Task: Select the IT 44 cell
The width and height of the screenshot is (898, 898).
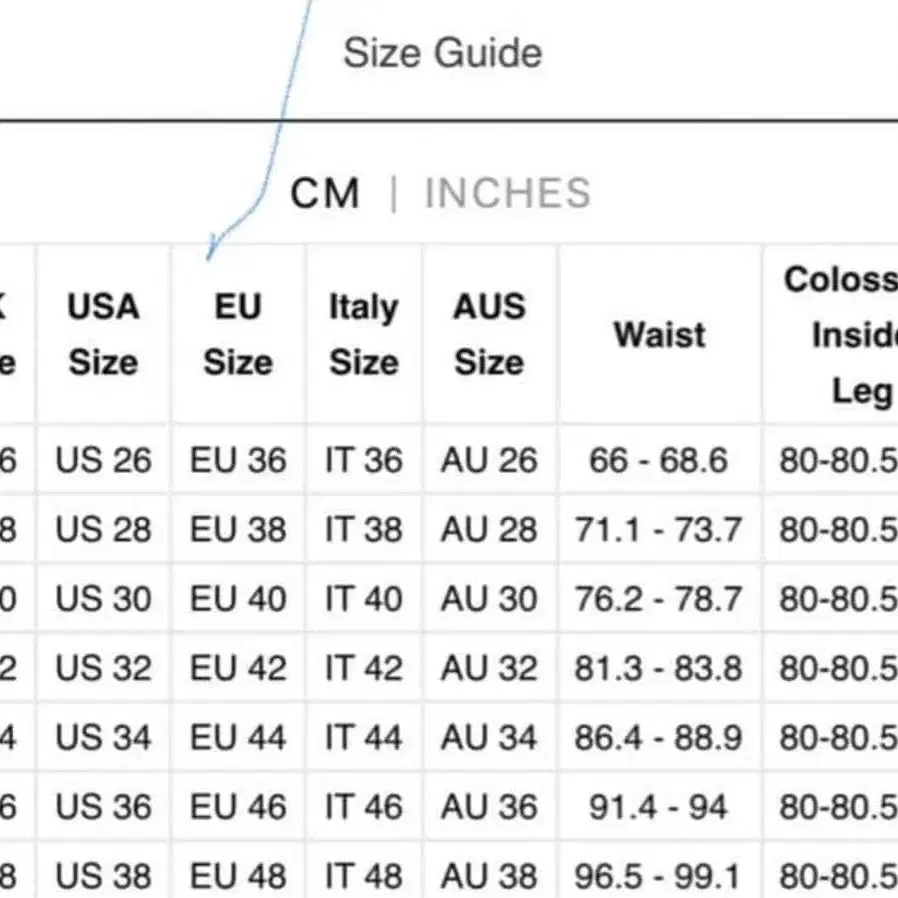Action: [364, 738]
